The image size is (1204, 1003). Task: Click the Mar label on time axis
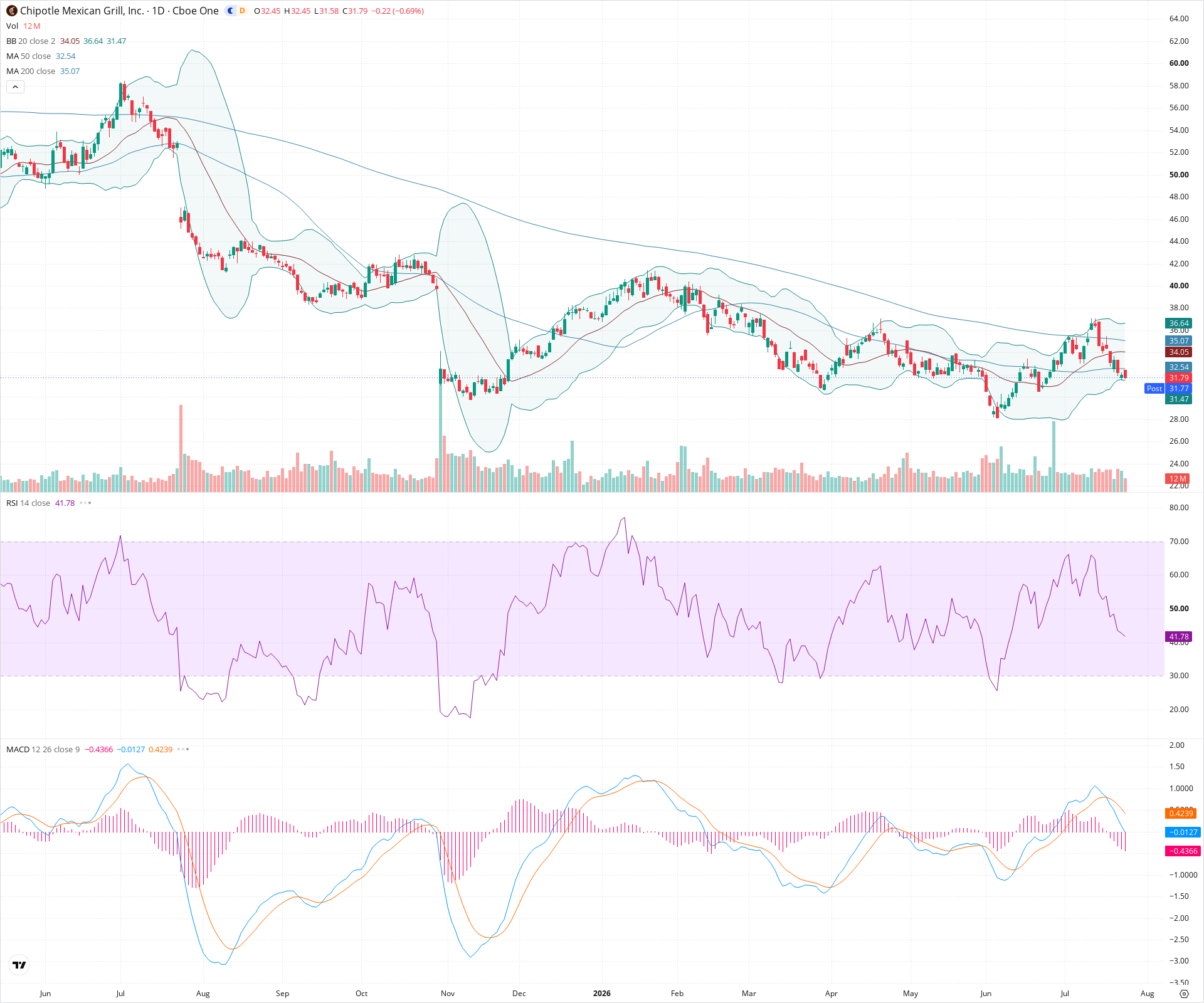point(749,994)
